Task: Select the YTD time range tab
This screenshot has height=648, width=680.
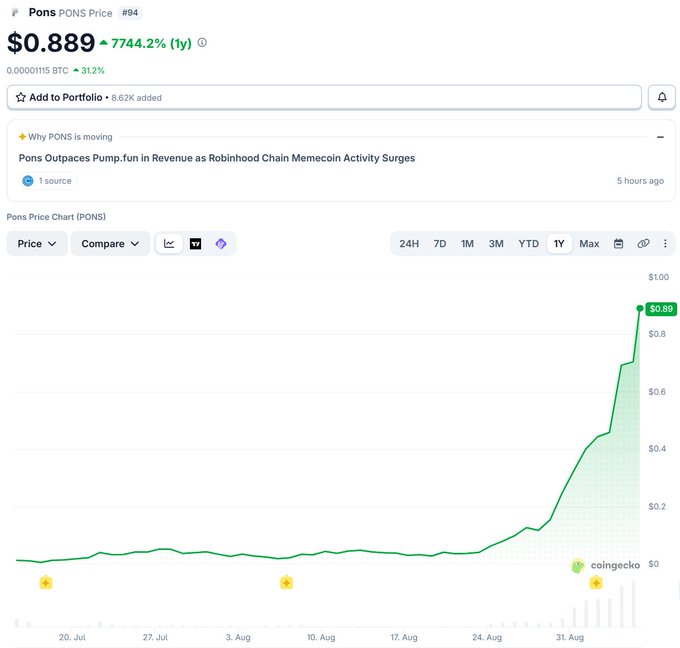Action: point(528,244)
